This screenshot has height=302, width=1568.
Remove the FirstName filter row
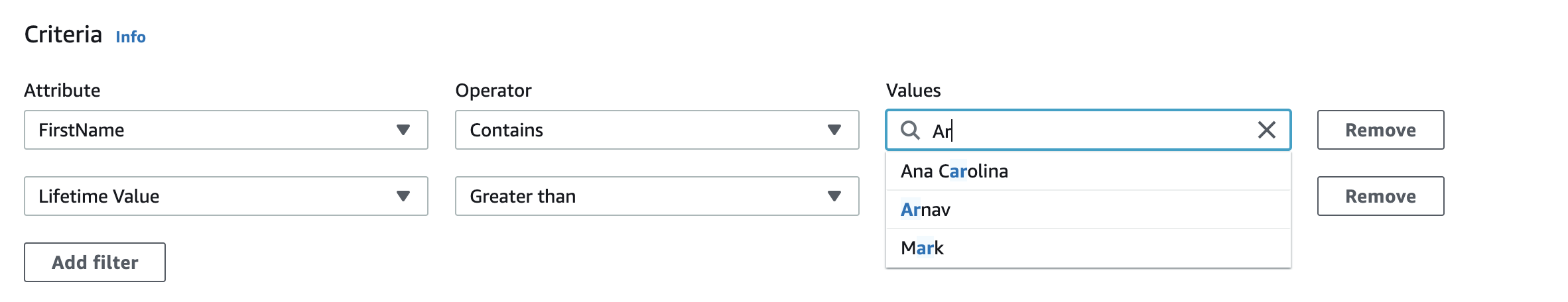tap(1380, 130)
